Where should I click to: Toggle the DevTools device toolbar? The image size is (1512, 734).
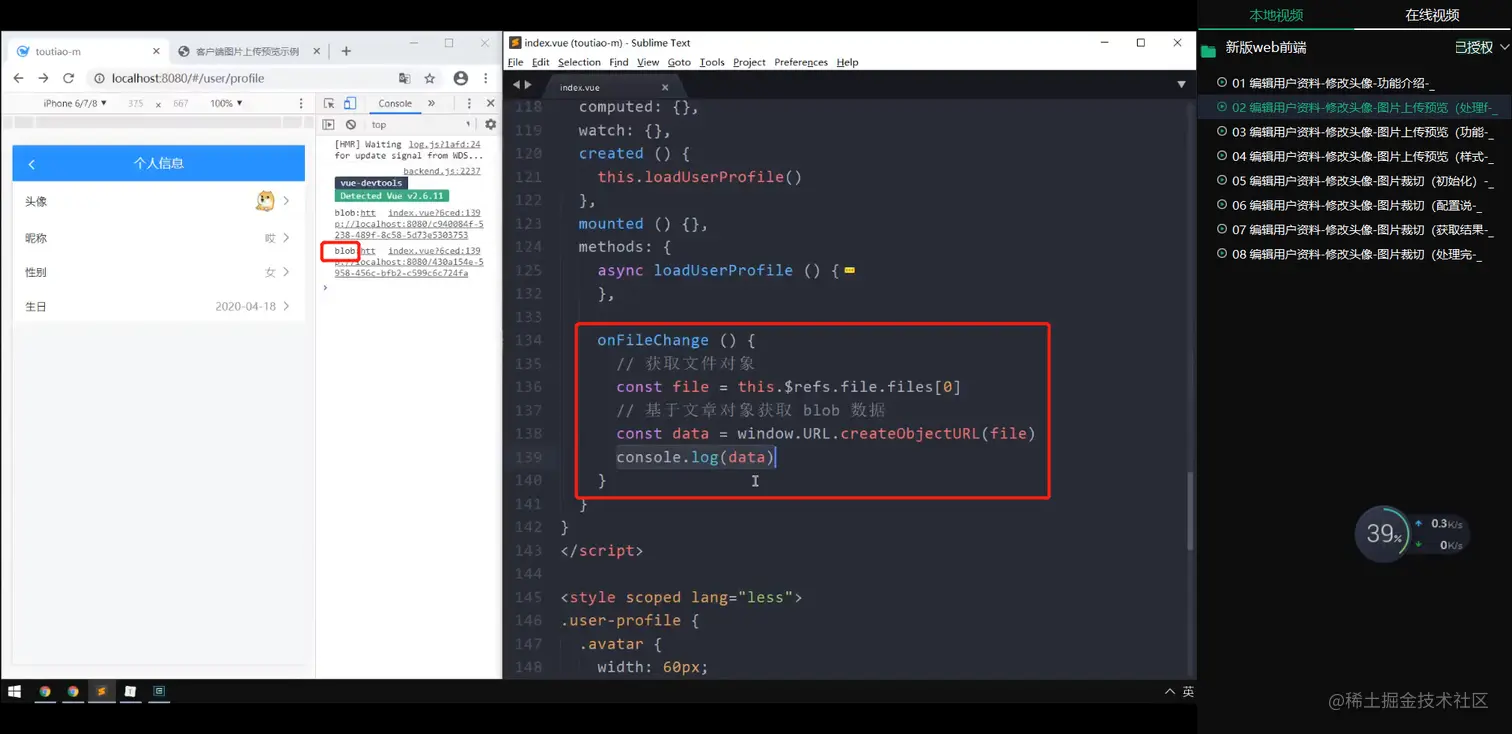click(x=350, y=103)
